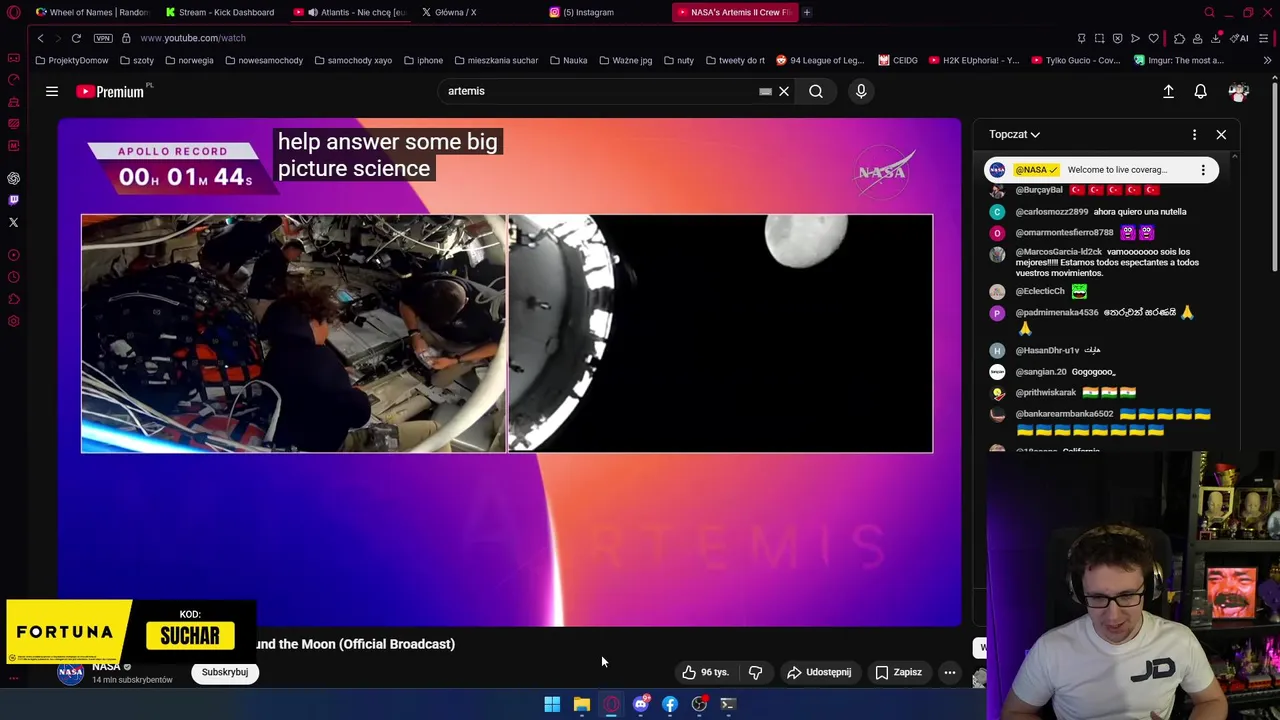Open OBS Studio from the taskbar
The image size is (1280, 720).
[700, 704]
